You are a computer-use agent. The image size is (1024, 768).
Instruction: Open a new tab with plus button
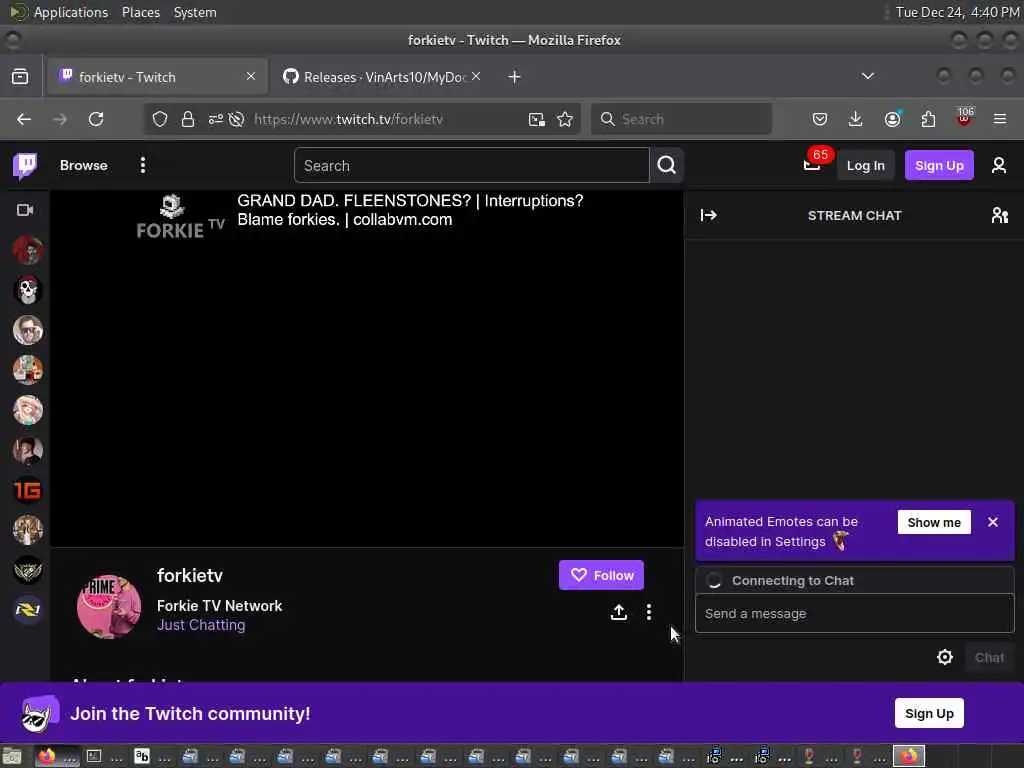pos(515,77)
